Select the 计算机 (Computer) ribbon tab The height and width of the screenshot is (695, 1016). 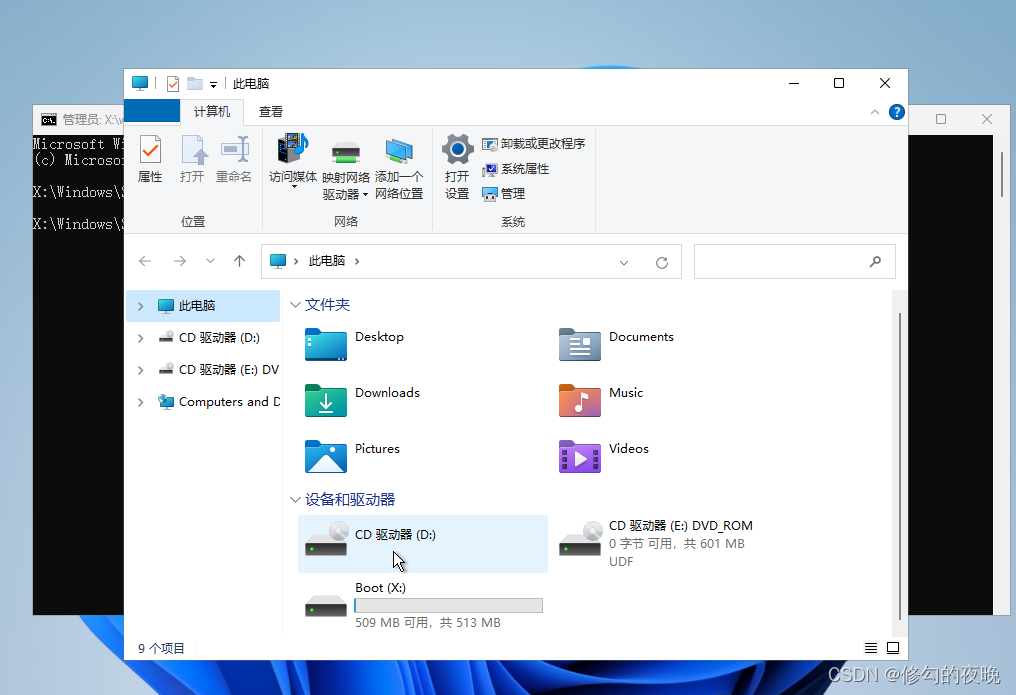(211, 111)
